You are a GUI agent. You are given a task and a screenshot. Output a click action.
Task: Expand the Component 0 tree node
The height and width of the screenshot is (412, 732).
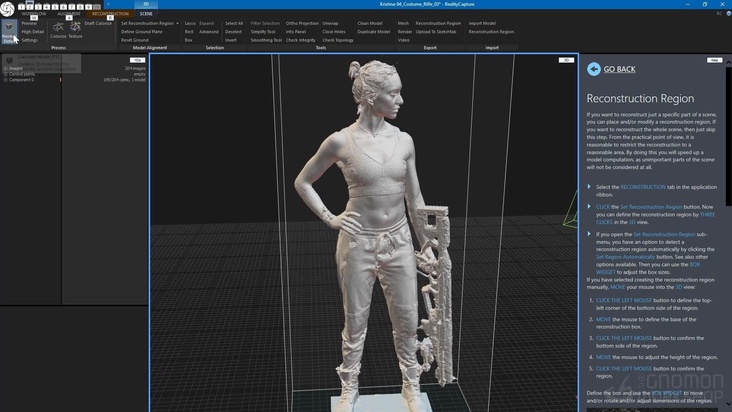click(6, 80)
